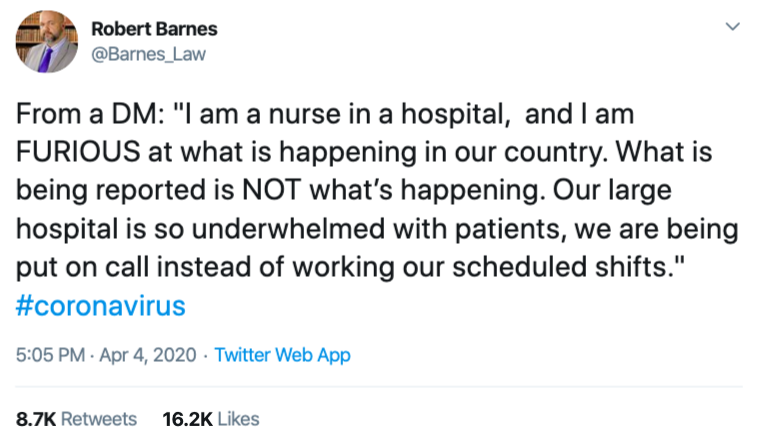Screen dimensions: 757x445
Task: Open the Twitter Web App source link
Action: (x=283, y=354)
